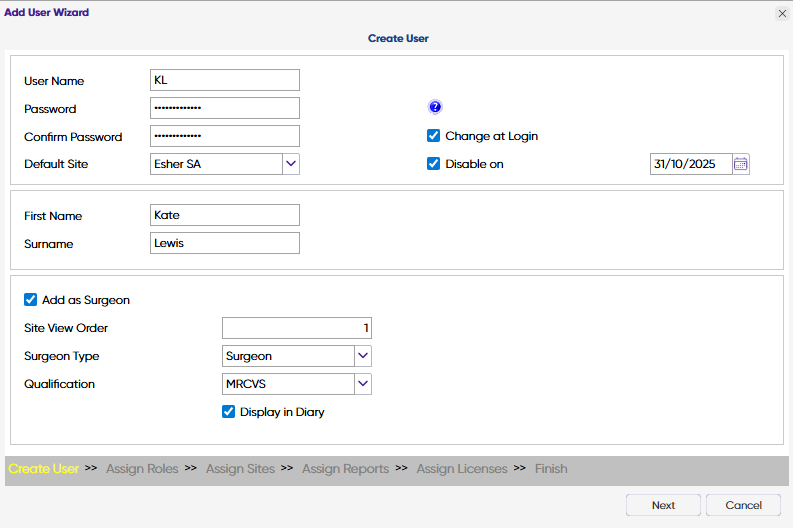Select the Assign Reports wizard step
The image size is (793, 528).
(x=345, y=468)
